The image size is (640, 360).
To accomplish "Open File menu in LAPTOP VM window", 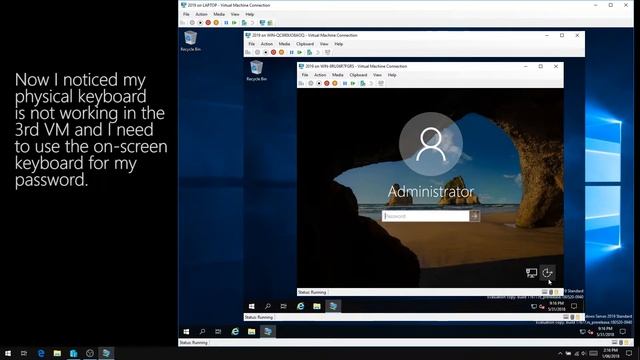I will tap(186, 14).
